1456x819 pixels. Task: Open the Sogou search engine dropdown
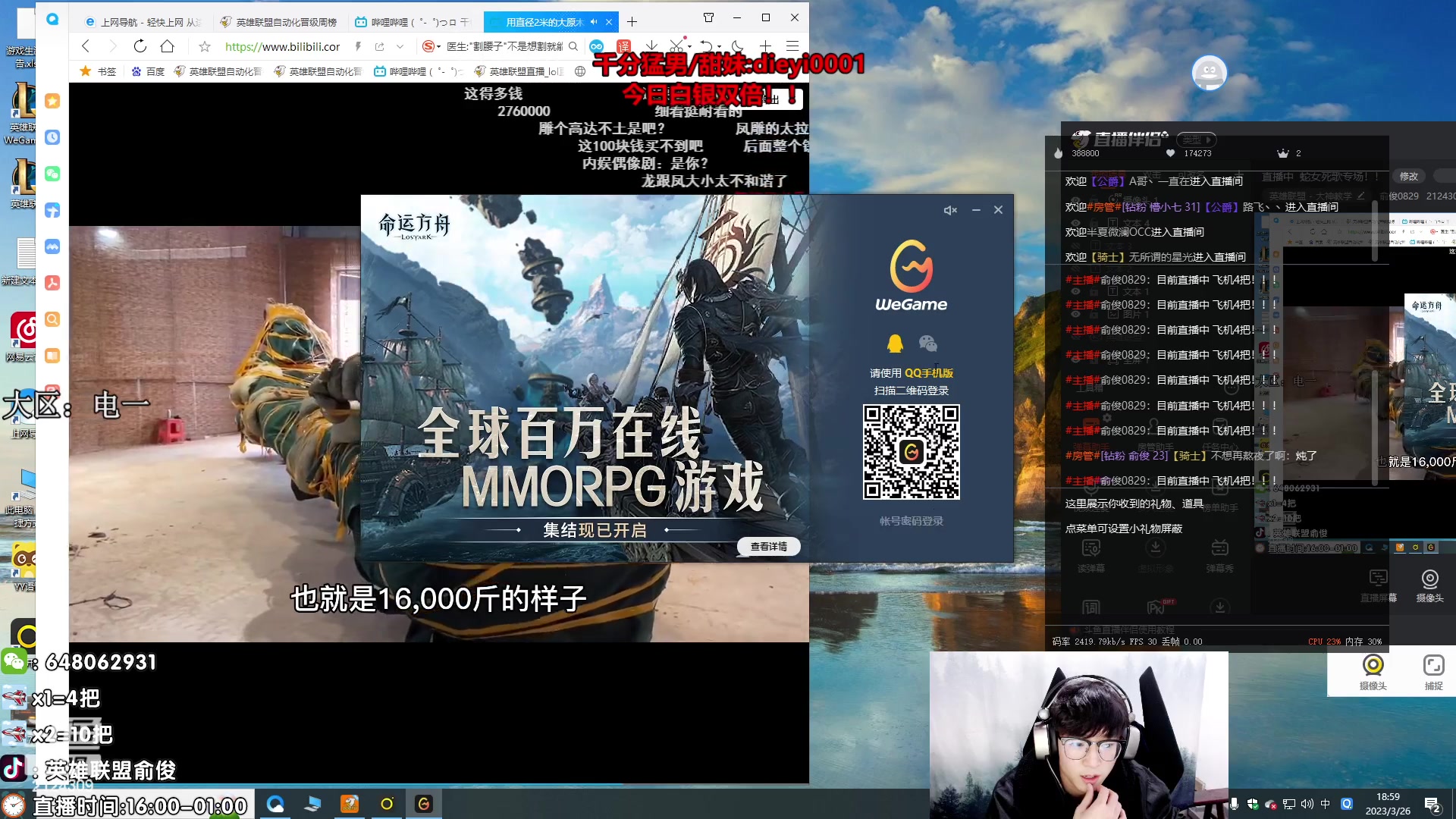(431, 46)
